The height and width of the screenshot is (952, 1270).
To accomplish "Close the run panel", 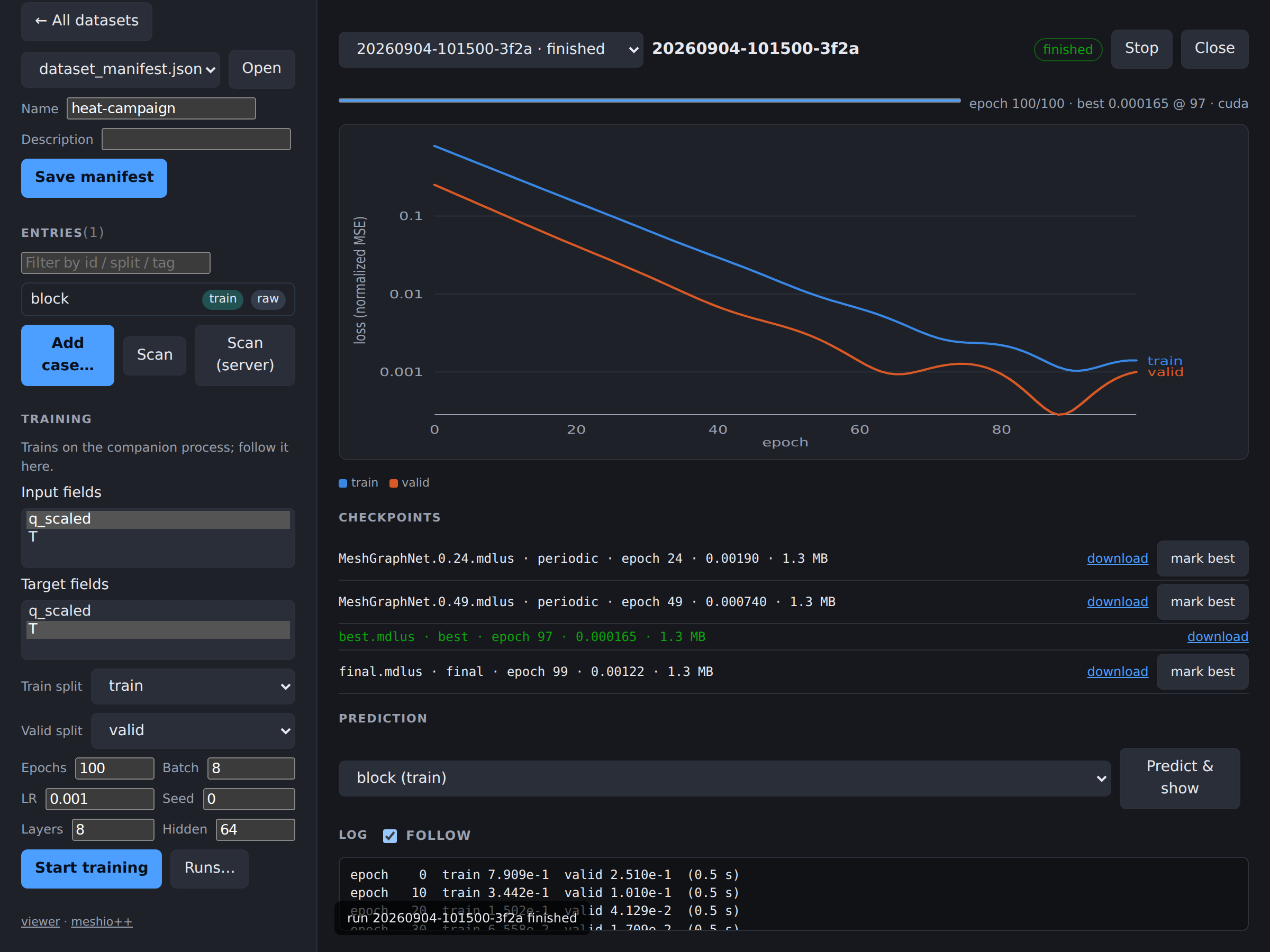I will [x=1214, y=49].
